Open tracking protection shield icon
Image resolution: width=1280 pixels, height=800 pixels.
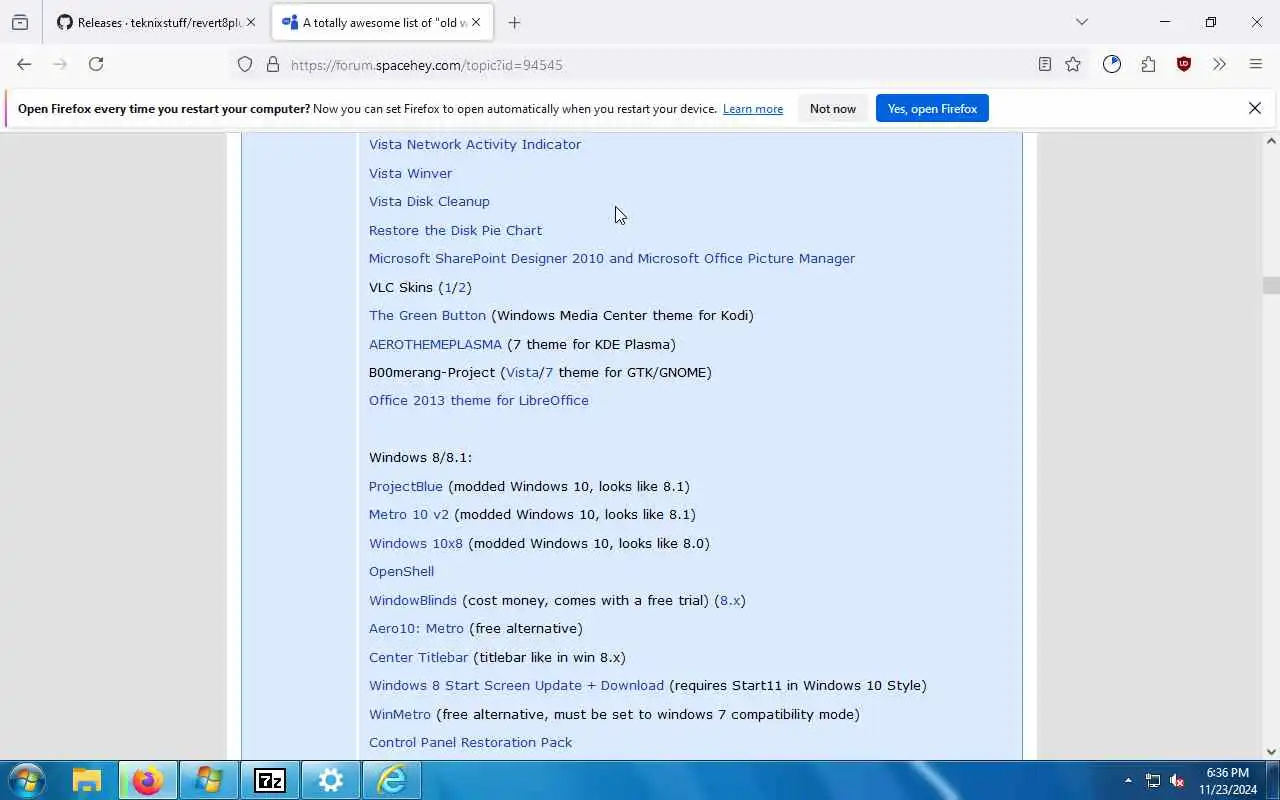(x=245, y=65)
